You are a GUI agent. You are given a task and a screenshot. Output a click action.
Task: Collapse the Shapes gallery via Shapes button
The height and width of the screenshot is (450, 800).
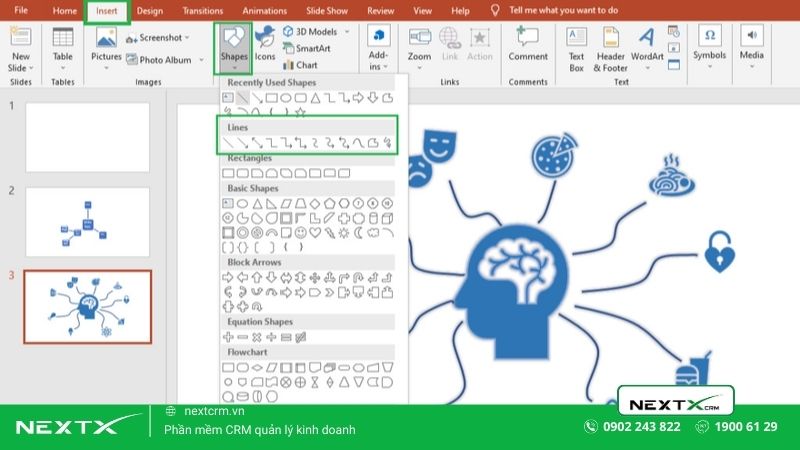(x=234, y=48)
